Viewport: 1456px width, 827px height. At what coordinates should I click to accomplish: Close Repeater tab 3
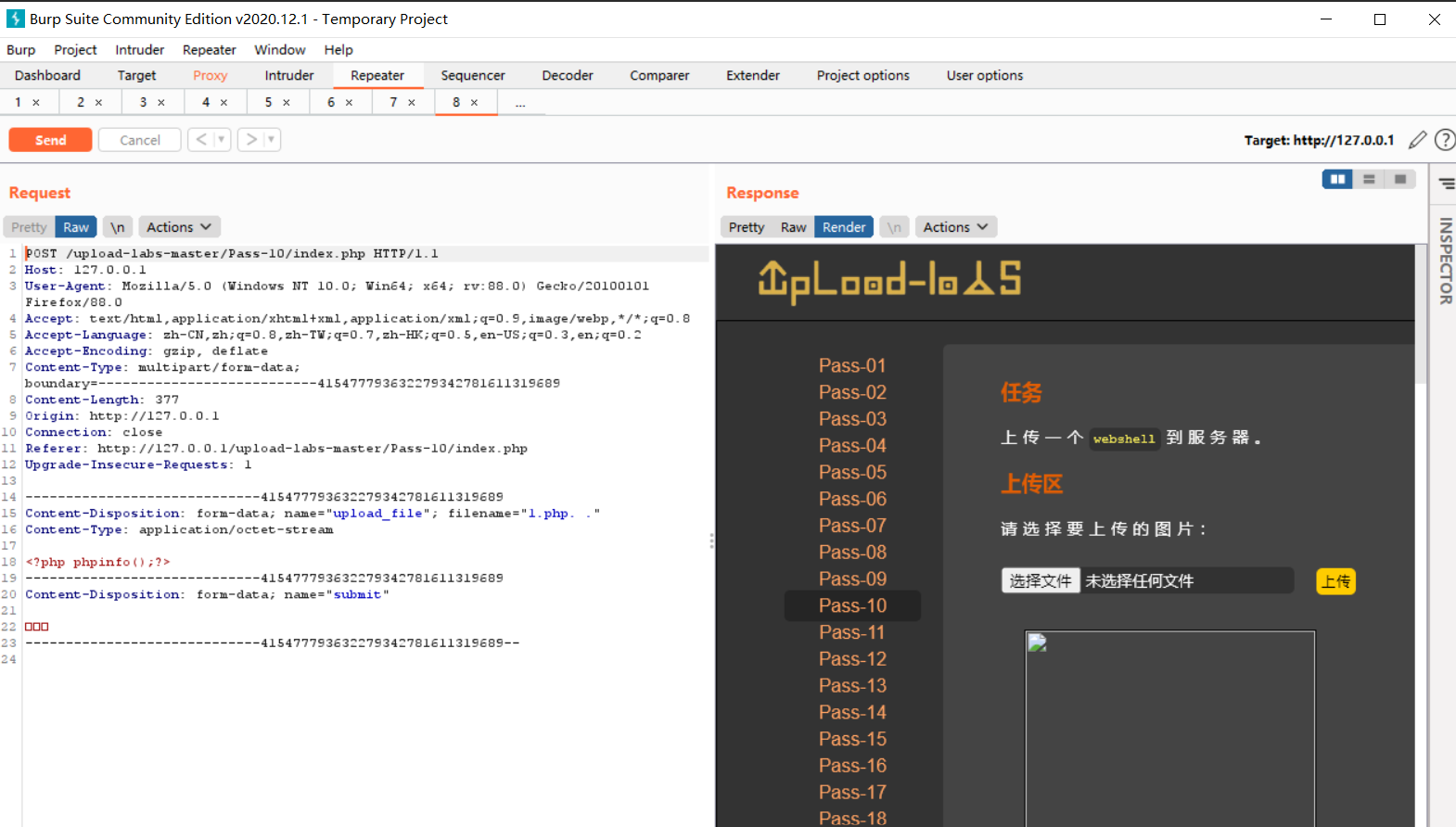pyautogui.click(x=161, y=103)
